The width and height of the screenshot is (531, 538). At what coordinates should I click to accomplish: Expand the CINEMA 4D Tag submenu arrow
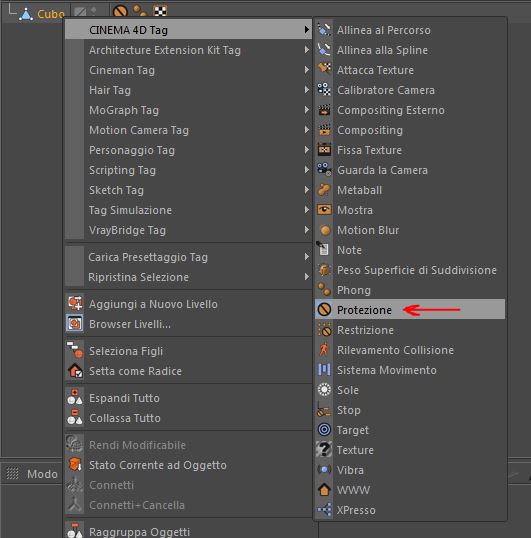pyautogui.click(x=306, y=30)
